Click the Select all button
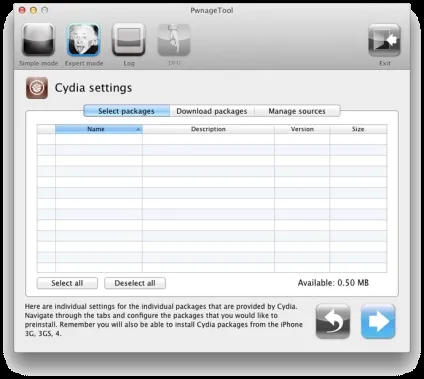 [x=67, y=283]
